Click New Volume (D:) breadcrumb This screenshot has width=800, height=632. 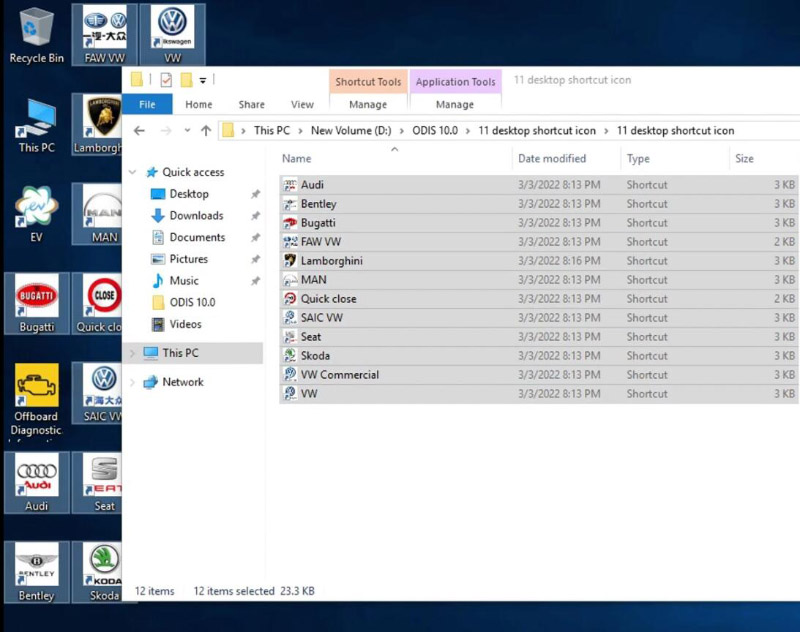pyautogui.click(x=351, y=131)
